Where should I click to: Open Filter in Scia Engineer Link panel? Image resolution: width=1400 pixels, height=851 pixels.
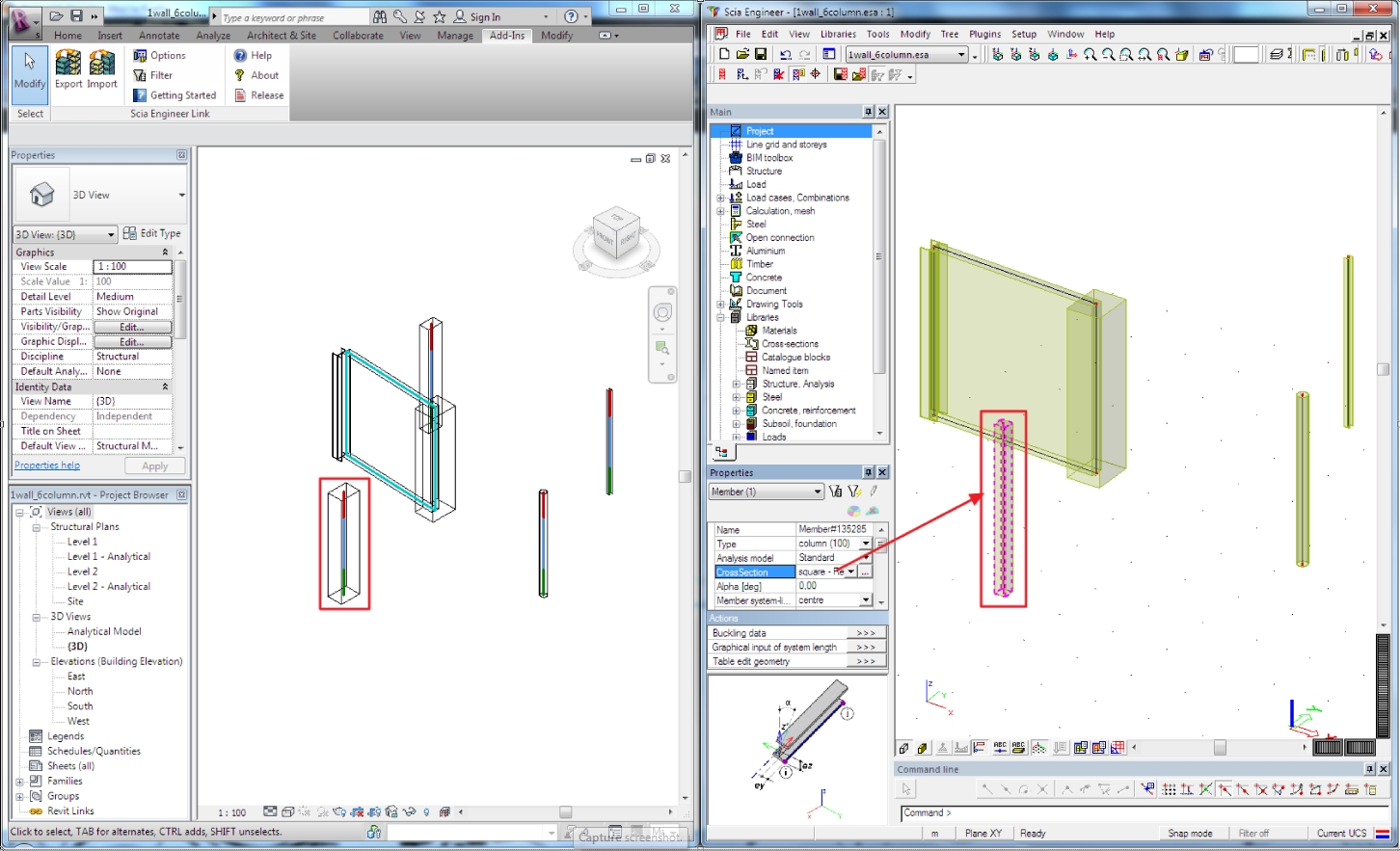[153, 75]
